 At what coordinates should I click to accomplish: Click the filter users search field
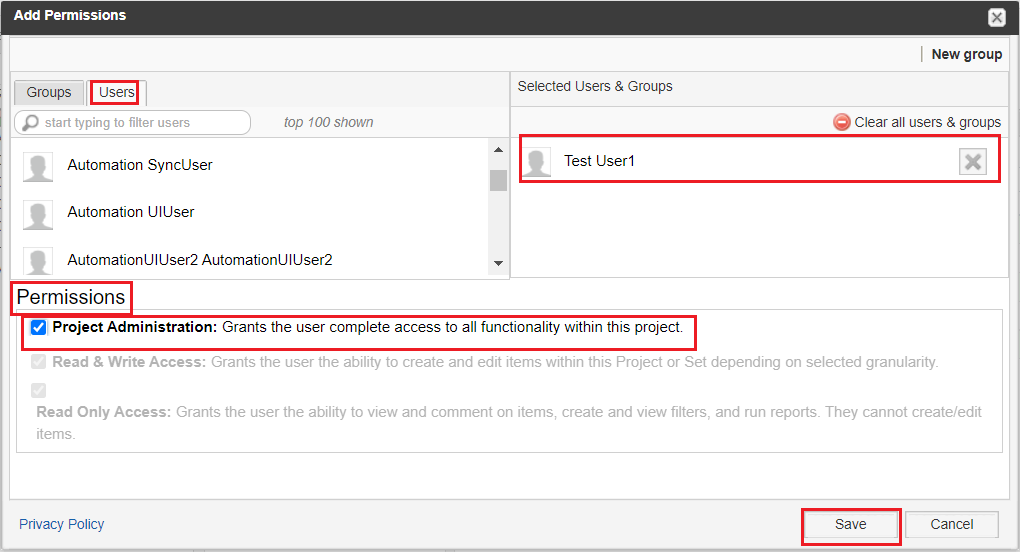(140, 123)
